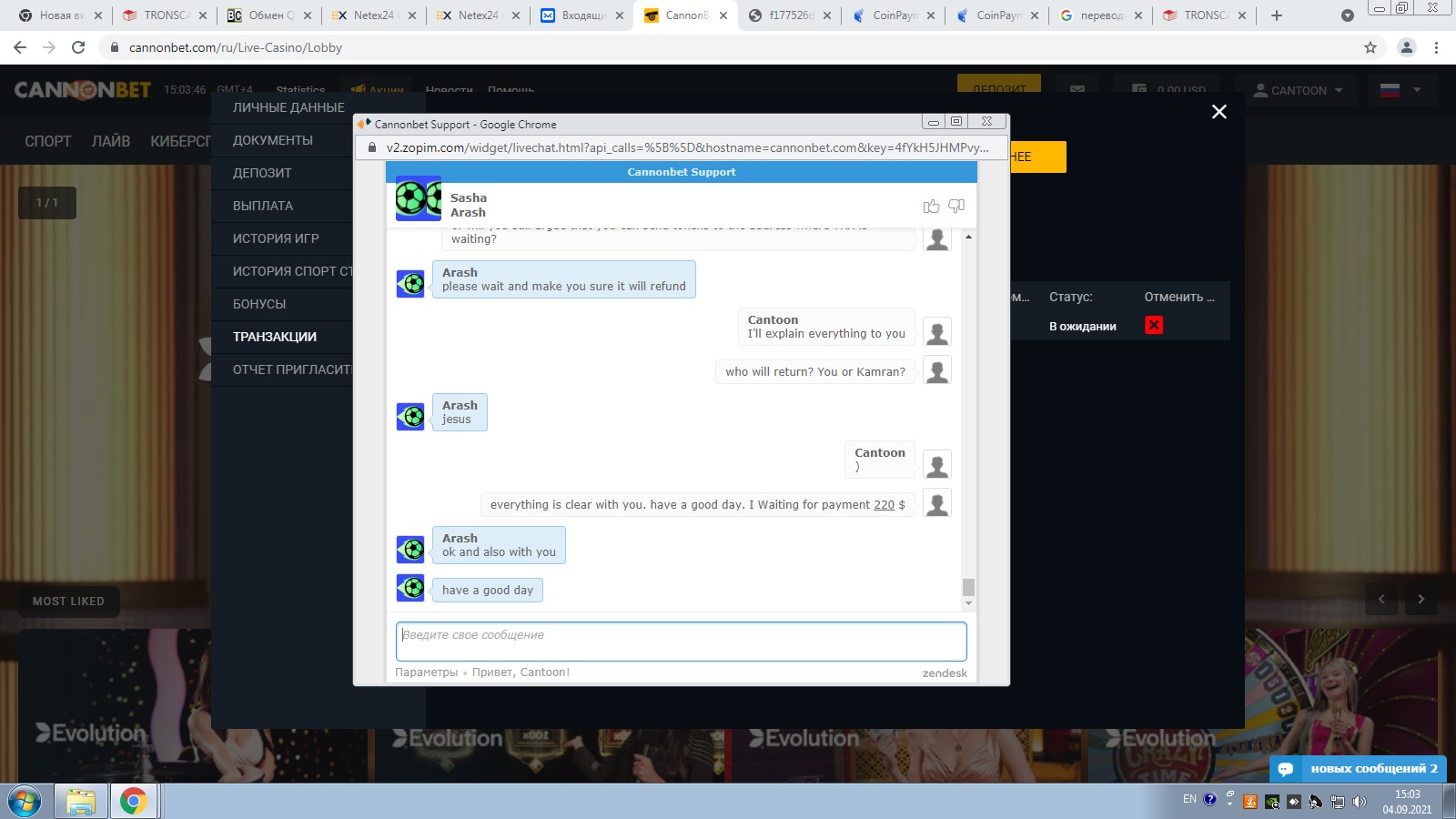The width and height of the screenshot is (1456, 819).
Task: Open the mail envelope icon in site header
Action: [x=1077, y=90]
